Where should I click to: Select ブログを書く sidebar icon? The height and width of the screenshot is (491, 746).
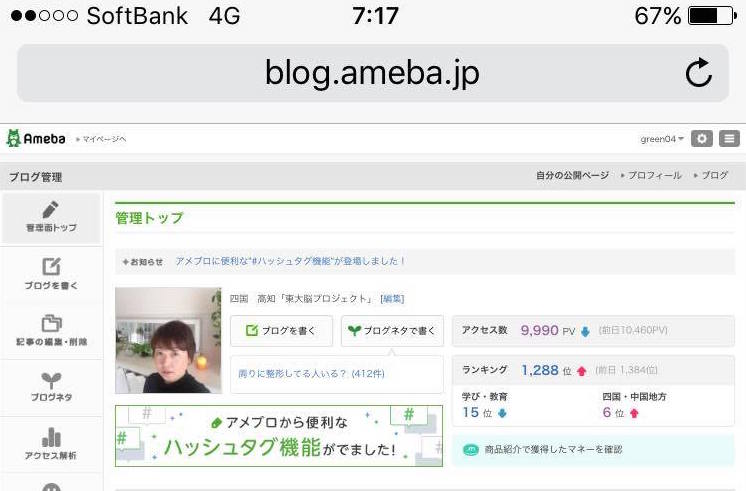pyautogui.click(x=51, y=274)
